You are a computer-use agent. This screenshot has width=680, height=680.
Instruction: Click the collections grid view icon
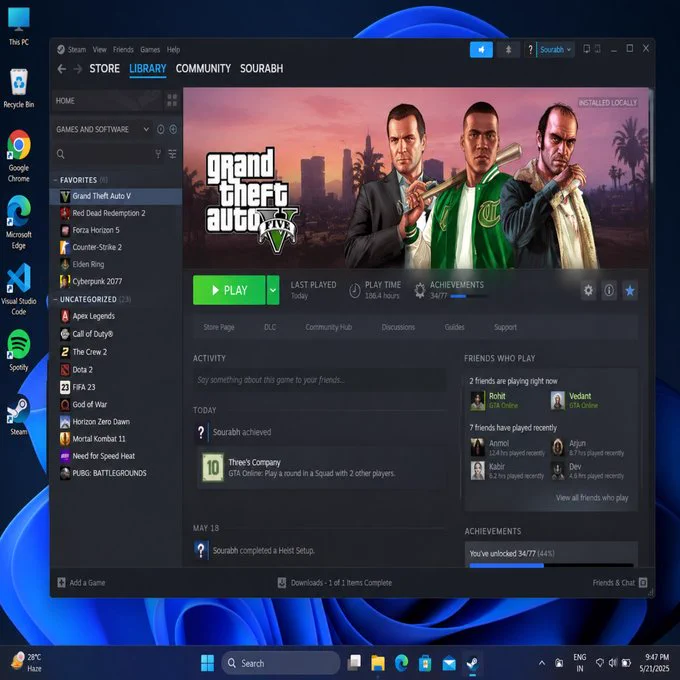click(172, 101)
